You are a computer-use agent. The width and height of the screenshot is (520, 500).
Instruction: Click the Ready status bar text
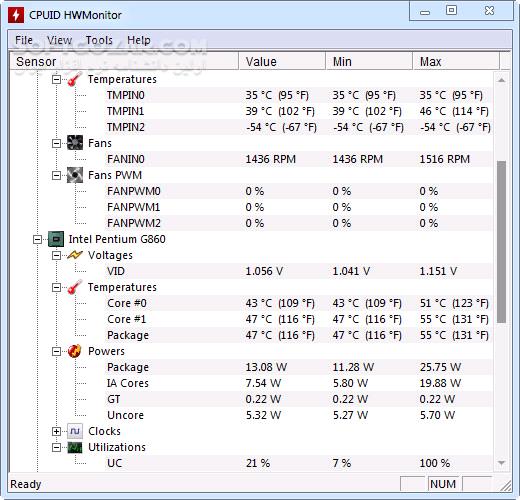pos(26,484)
